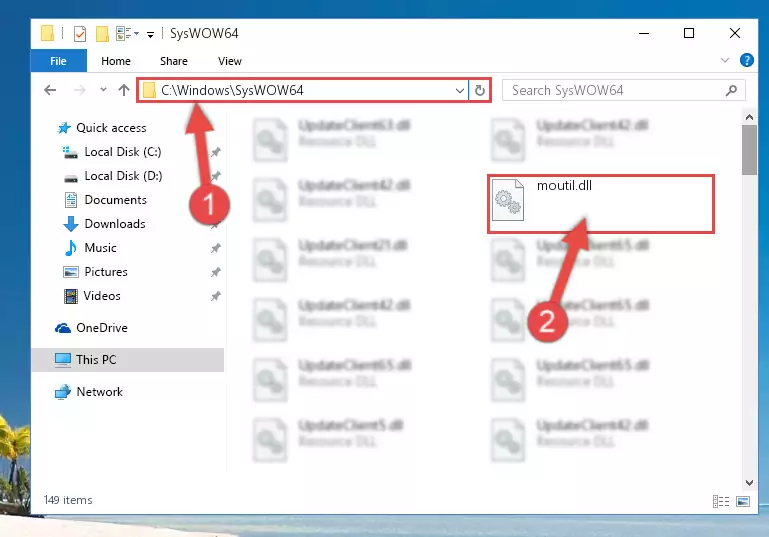769x537 pixels.
Task: Click the Quick access star icon
Action: tap(64, 128)
